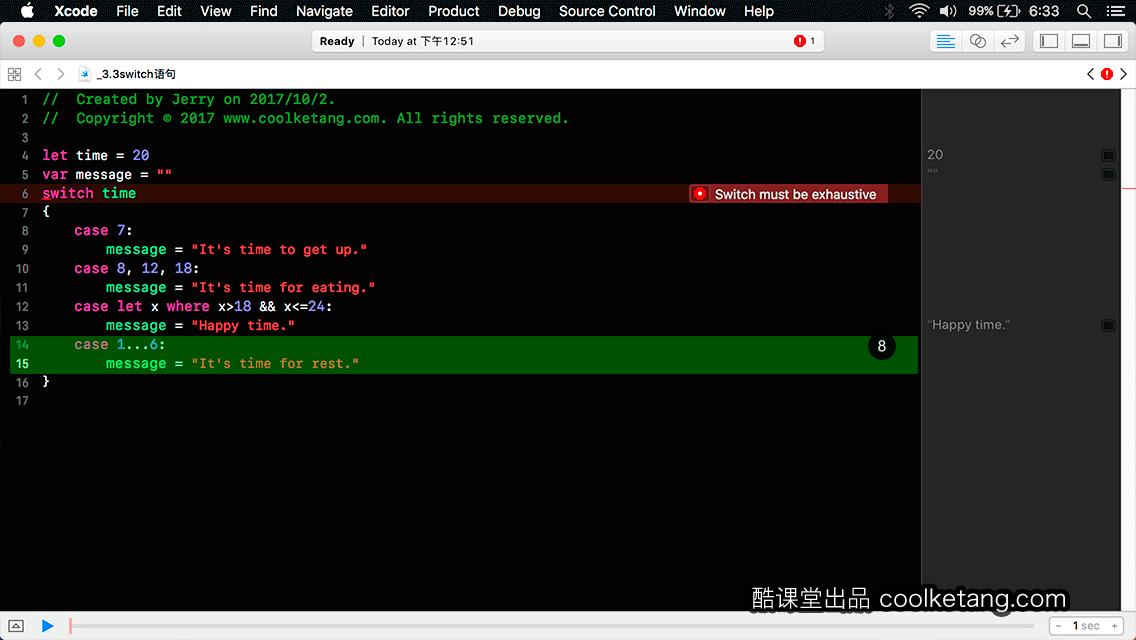Screen dimensions: 1136x640
Task: Click the red issue indicator in jump bar
Action: pos(1107,74)
